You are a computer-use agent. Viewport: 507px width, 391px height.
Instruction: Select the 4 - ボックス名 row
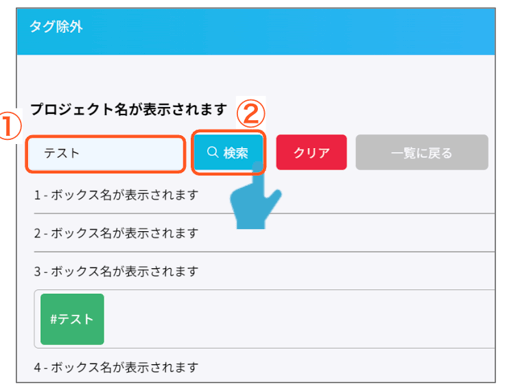pyautogui.click(x=264, y=367)
